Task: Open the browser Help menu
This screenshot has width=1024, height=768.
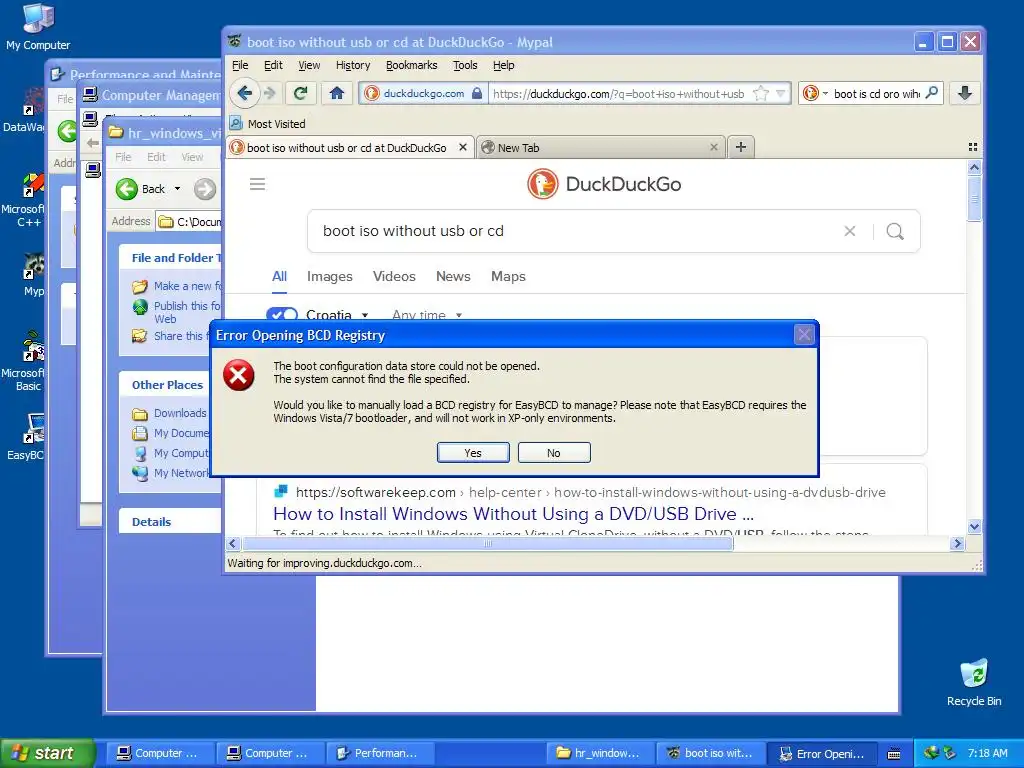Action: [504, 65]
